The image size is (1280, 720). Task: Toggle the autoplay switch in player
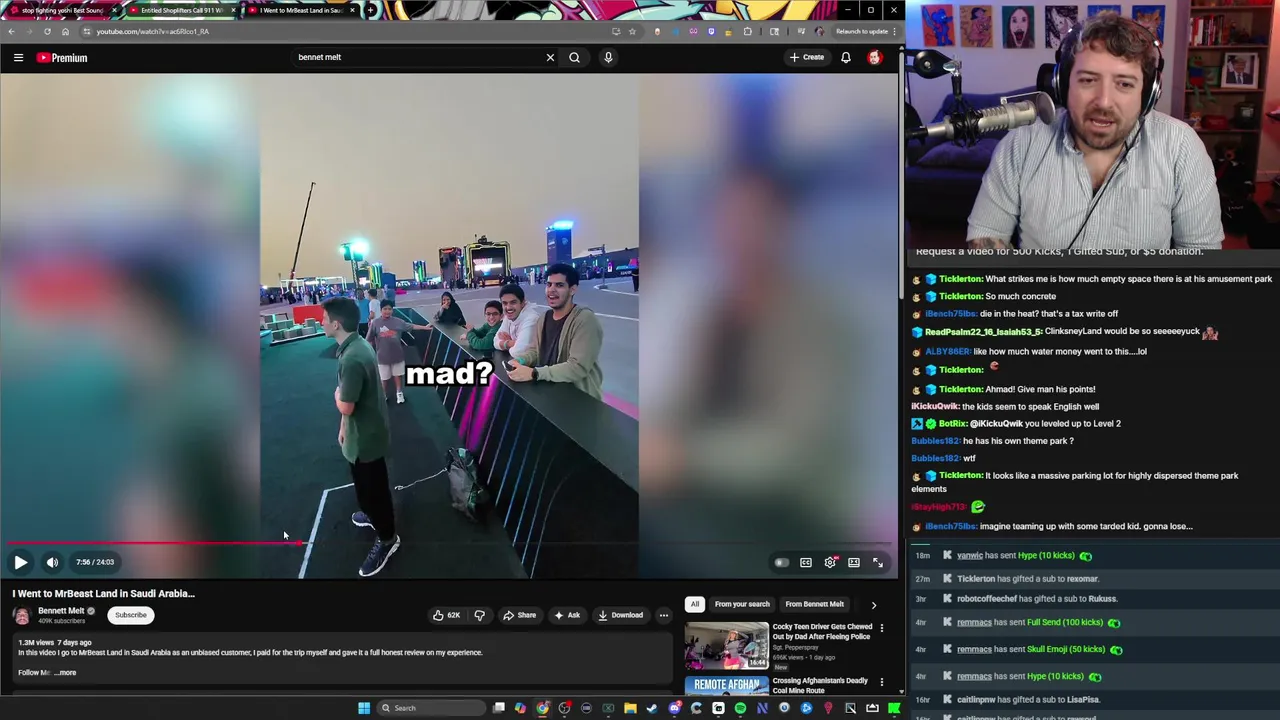click(x=781, y=563)
